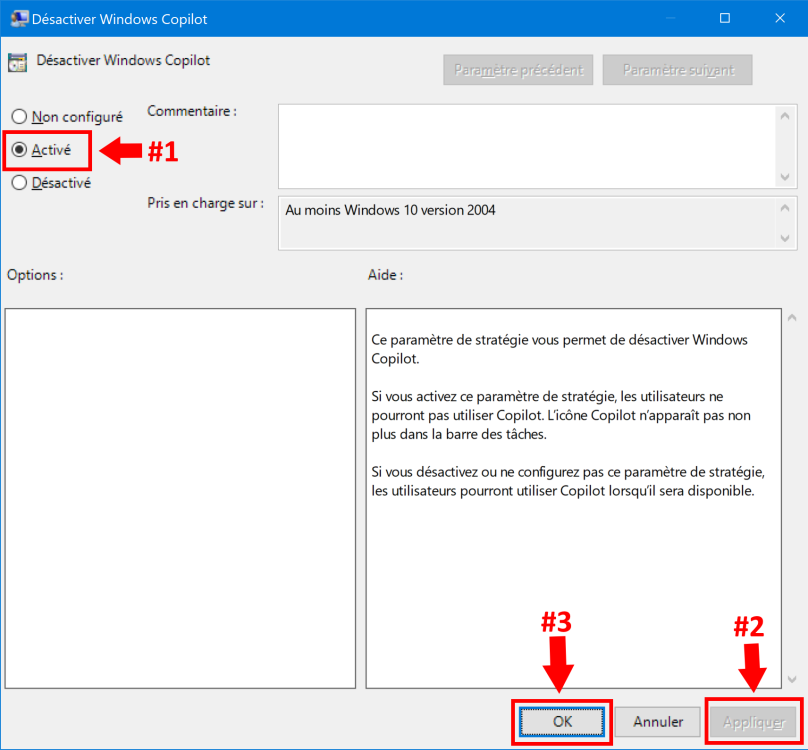Click the 'Options :' label
This screenshot has height=750, width=808.
click(35, 275)
